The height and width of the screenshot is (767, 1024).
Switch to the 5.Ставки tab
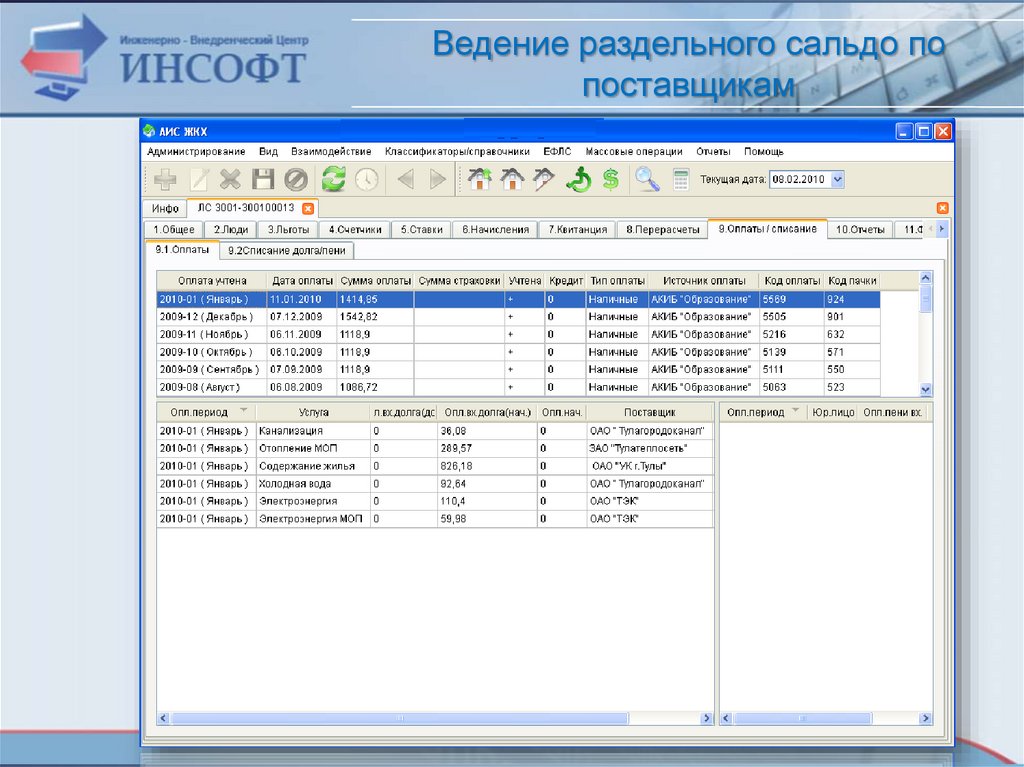click(x=421, y=230)
